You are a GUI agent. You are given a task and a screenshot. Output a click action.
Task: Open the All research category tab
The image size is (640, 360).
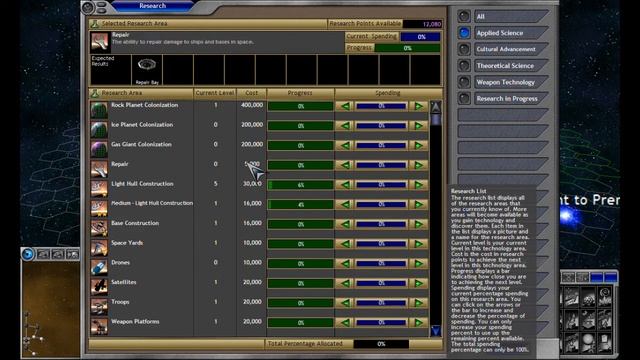pyautogui.click(x=511, y=16)
